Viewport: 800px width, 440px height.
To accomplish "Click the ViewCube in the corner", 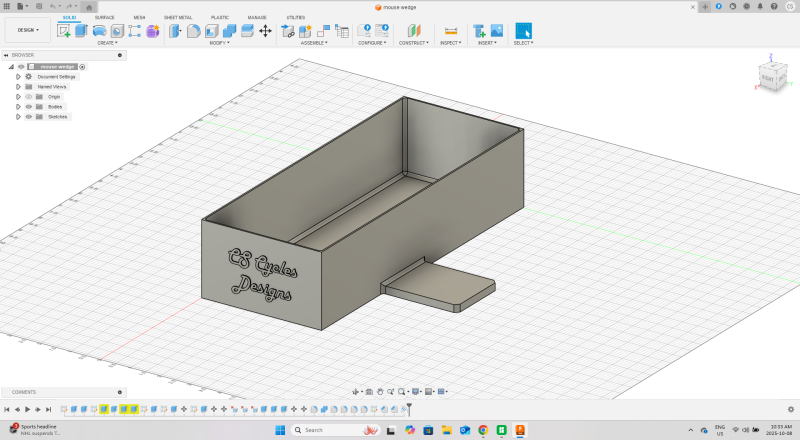I will click(768, 76).
